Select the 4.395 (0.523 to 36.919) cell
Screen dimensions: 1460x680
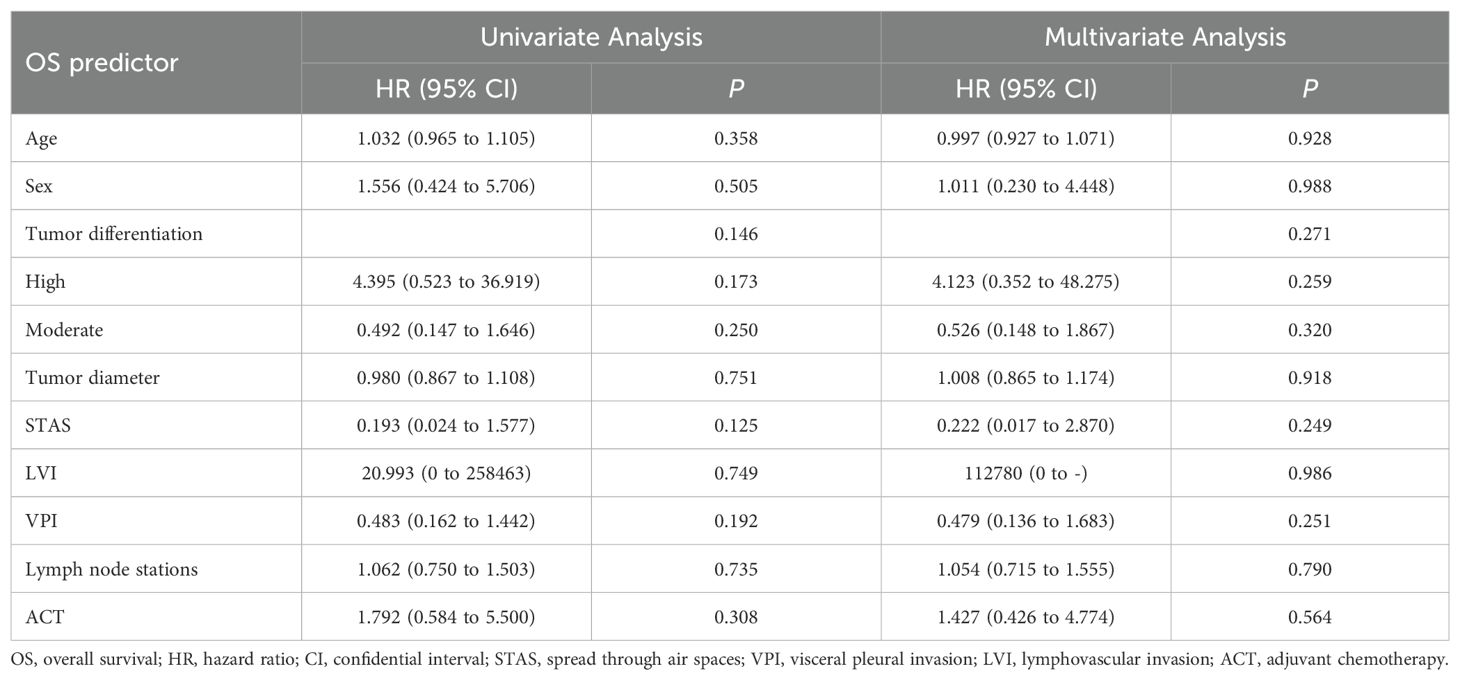(x=446, y=282)
